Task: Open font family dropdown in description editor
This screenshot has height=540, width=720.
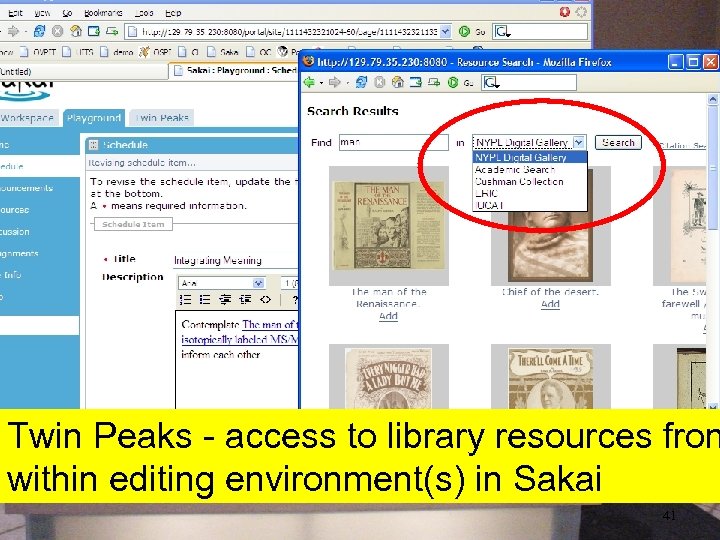Action: (259, 283)
